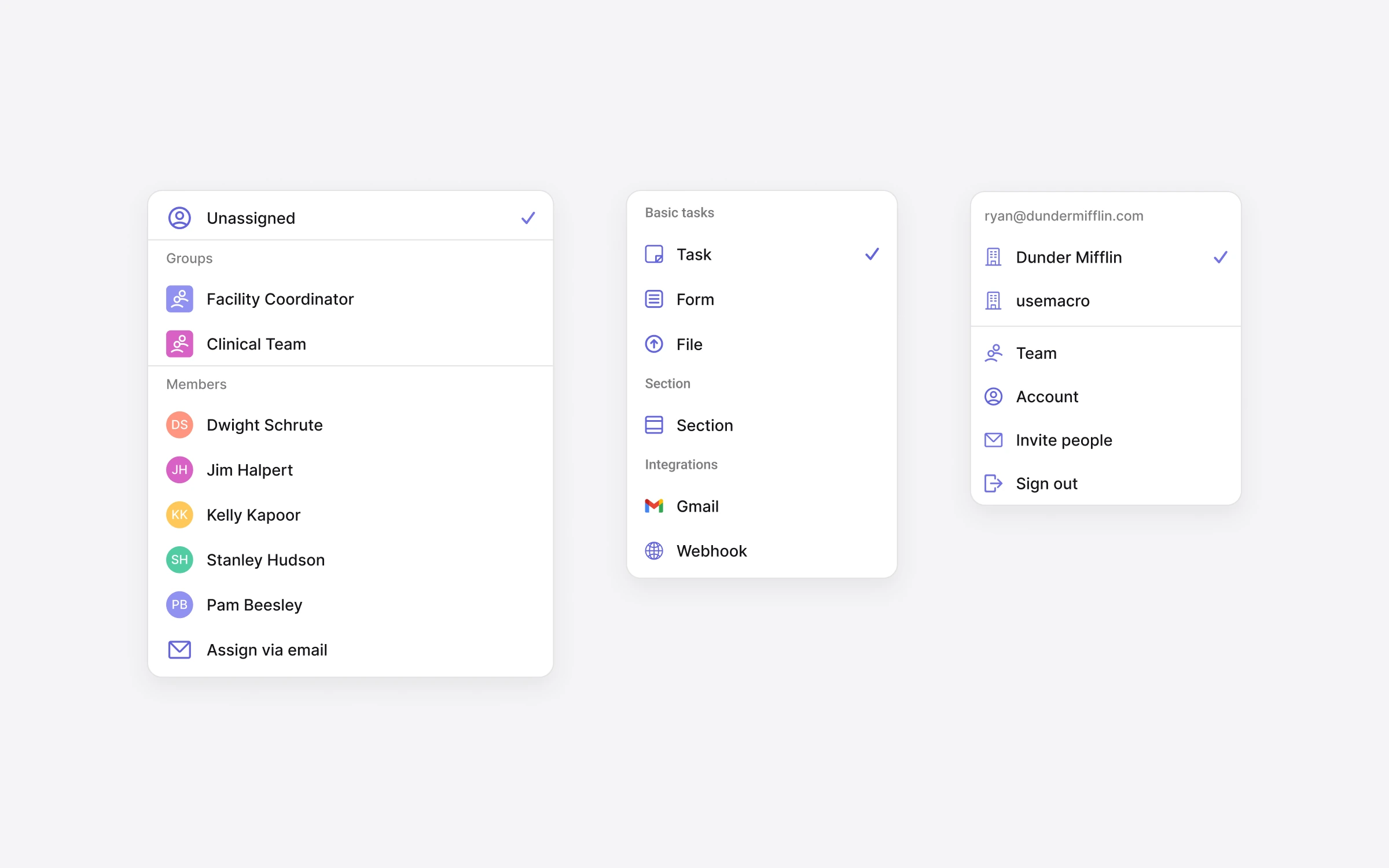
Task: Click the Webhook globe icon
Action: [654, 551]
